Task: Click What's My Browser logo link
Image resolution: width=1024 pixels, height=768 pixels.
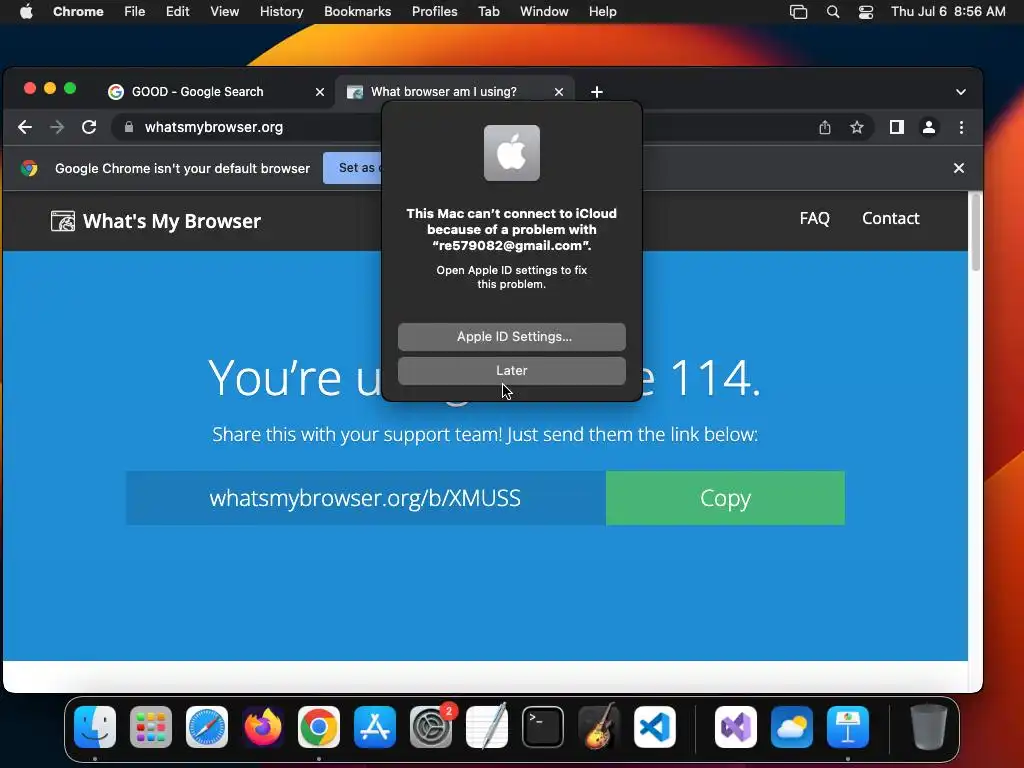Action: point(156,221)
